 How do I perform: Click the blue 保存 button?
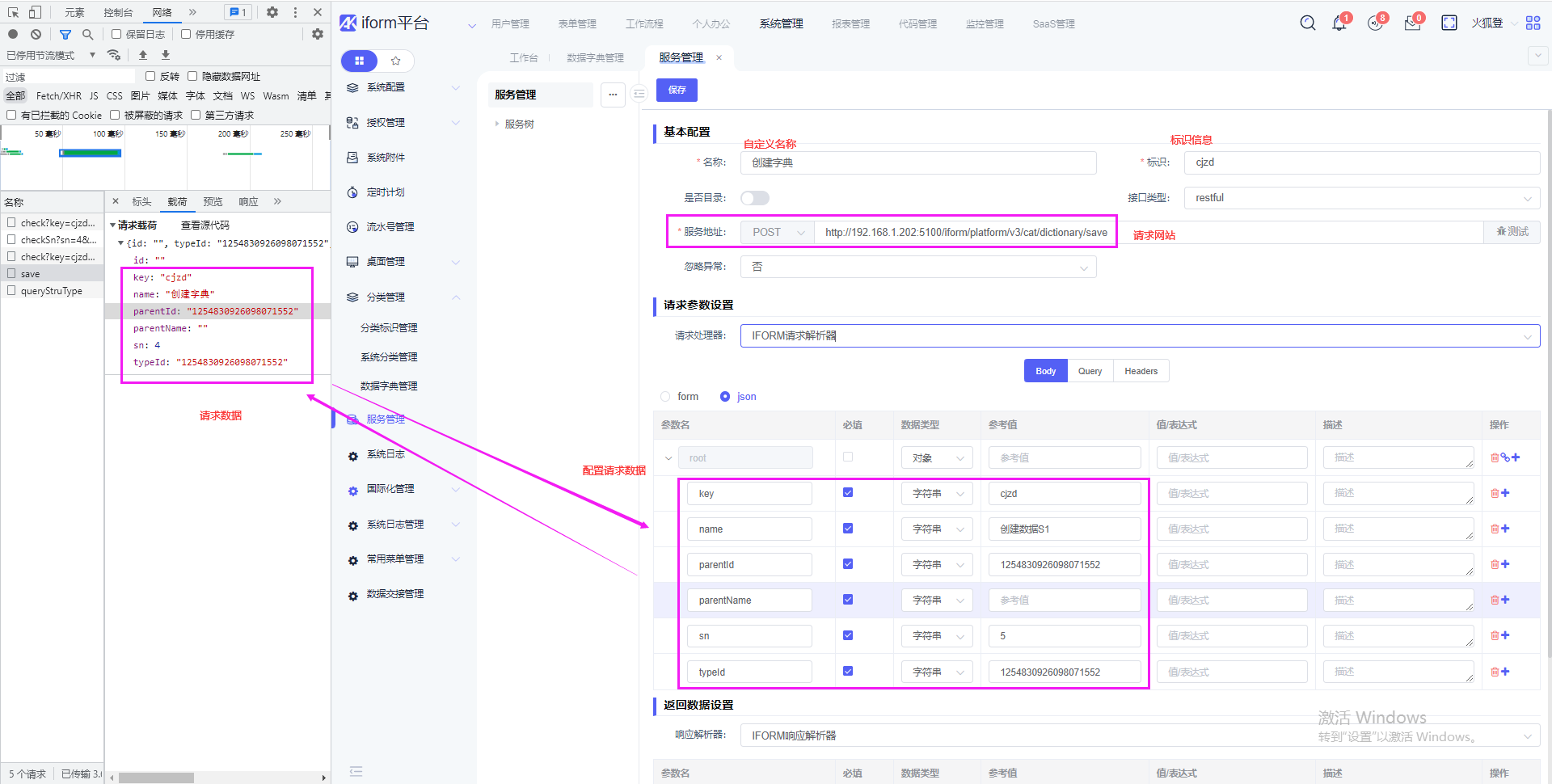point(677,90)
